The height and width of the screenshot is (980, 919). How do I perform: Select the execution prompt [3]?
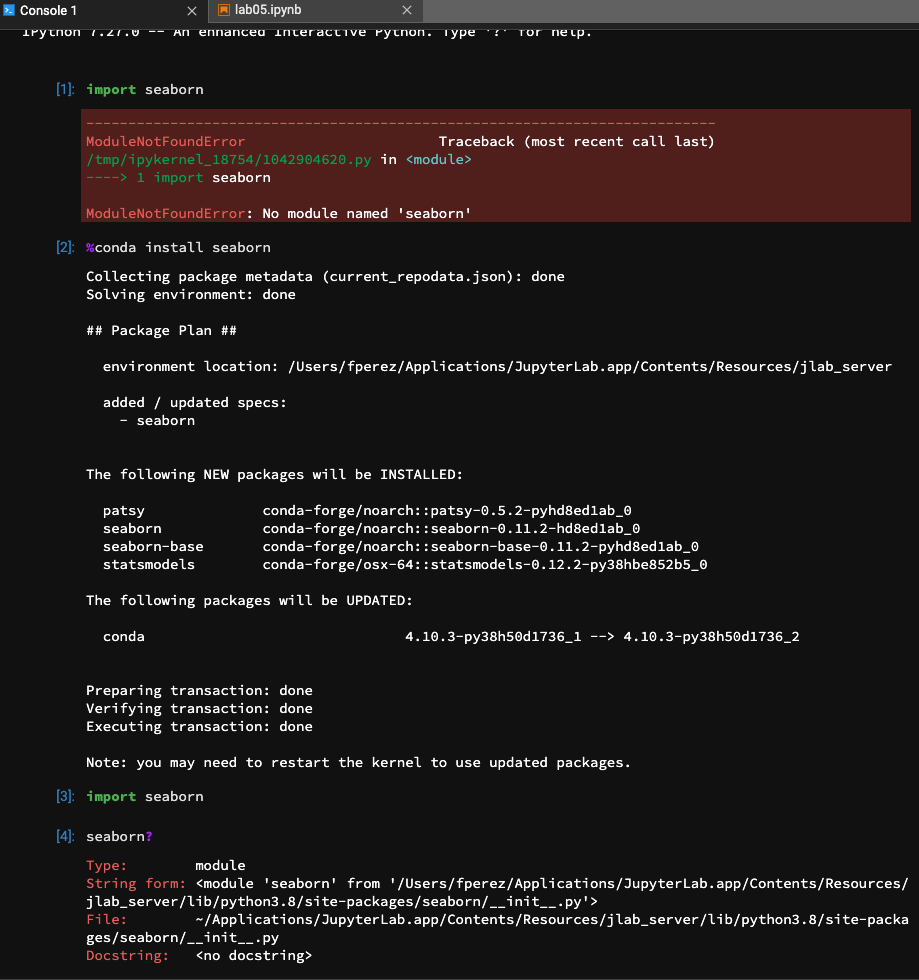[x=63, y=796]
